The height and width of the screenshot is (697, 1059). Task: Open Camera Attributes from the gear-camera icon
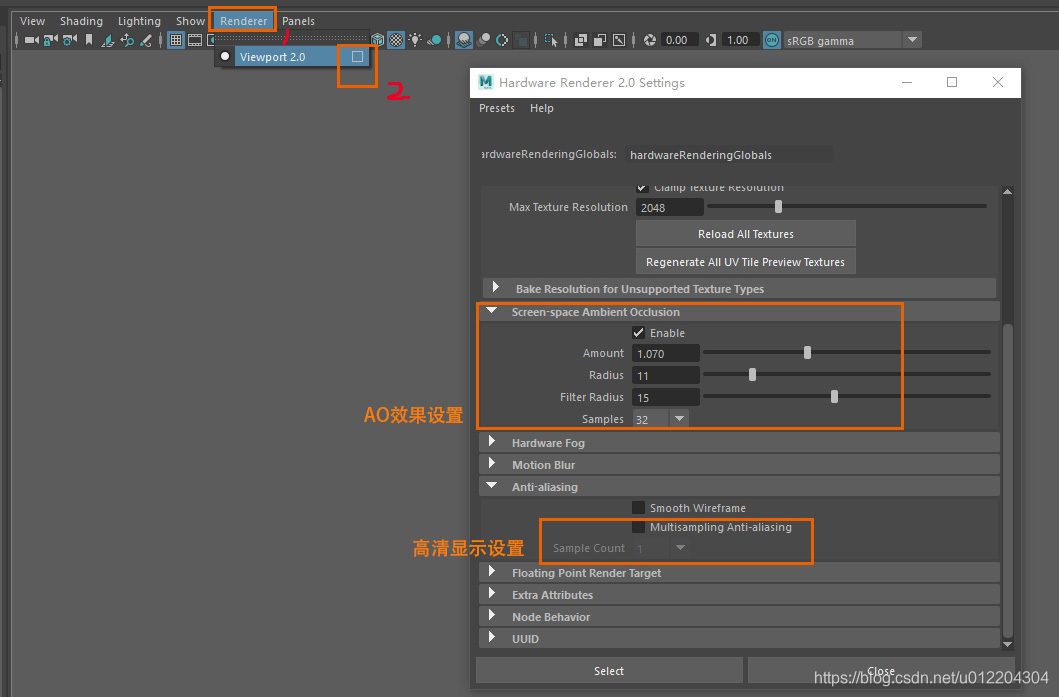70,41
